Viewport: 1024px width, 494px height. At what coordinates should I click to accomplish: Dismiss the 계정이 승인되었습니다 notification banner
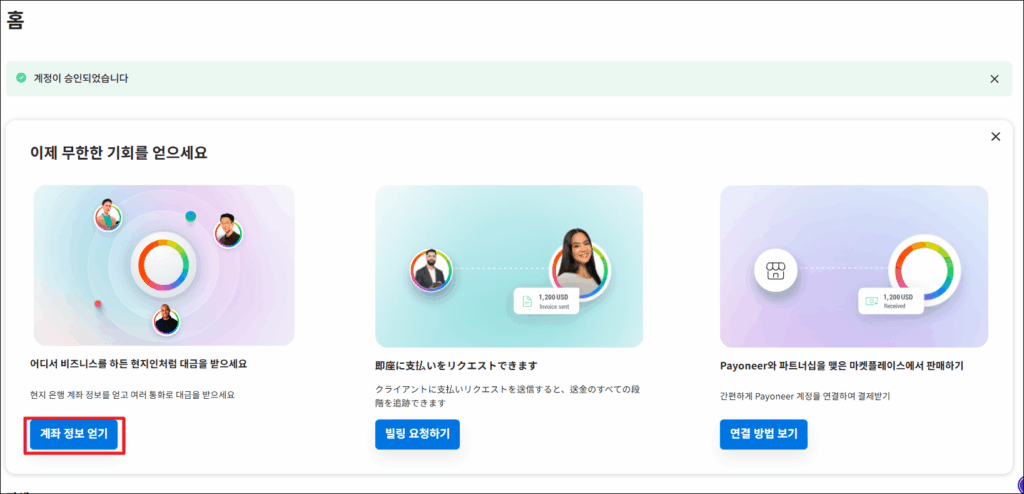tap(994, 79)
